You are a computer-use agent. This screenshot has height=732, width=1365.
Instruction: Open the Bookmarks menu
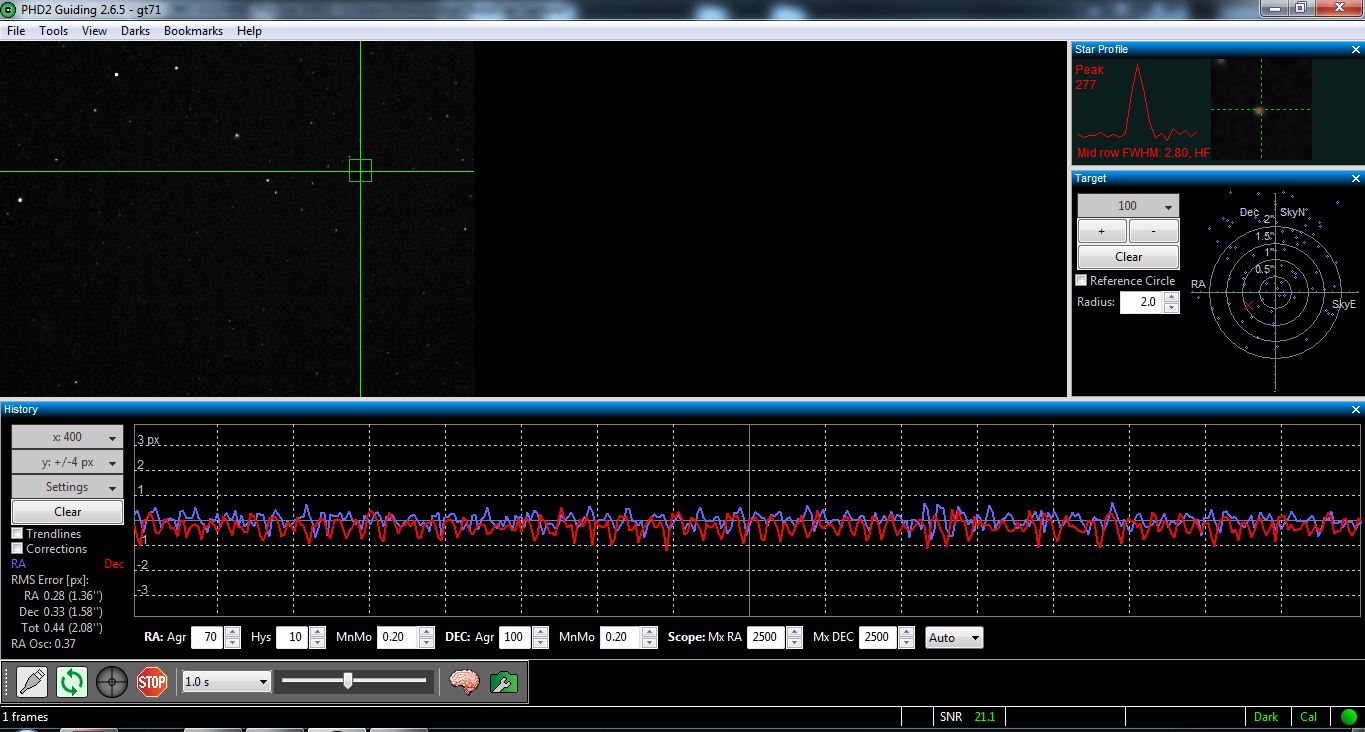[x=193, y=31]
